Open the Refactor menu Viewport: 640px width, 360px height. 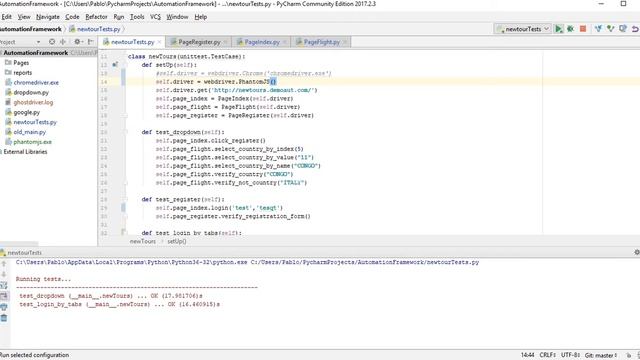pyautogui.click(x=96, y=17)
